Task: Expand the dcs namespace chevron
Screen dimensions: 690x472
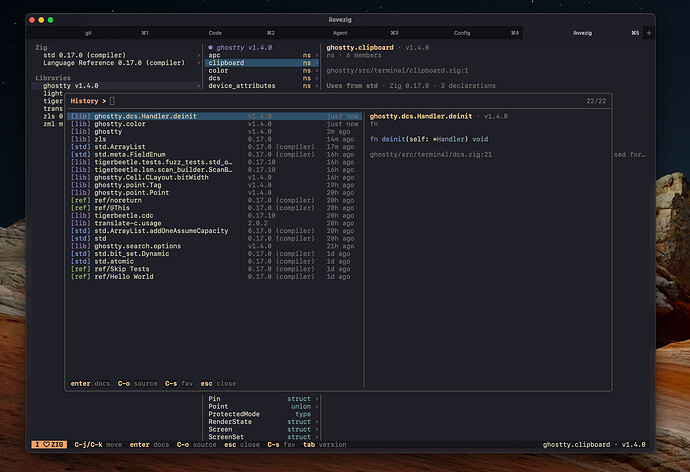Action: (x=316, y=78)
